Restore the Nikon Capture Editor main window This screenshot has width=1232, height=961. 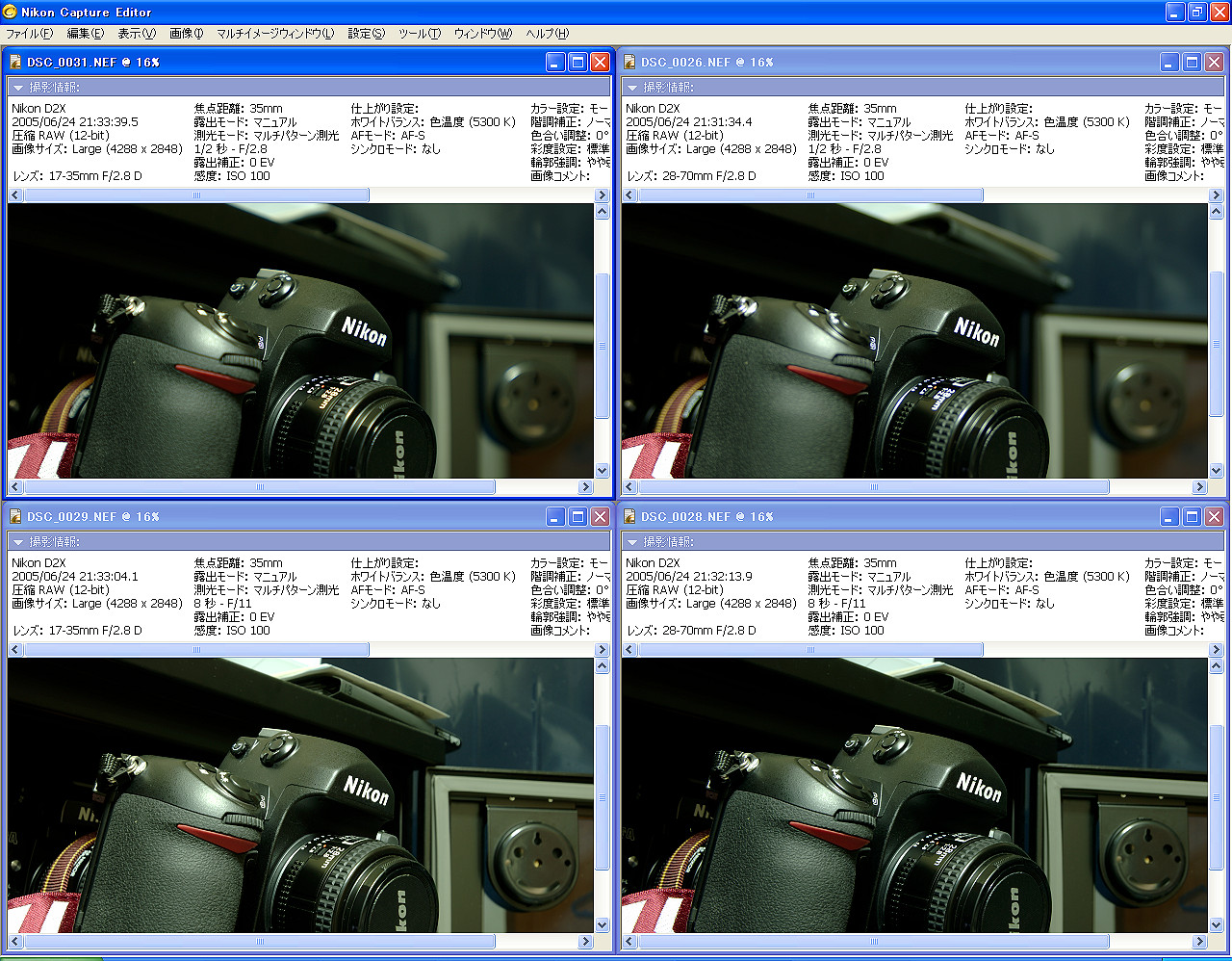(x=1197, y=12)
